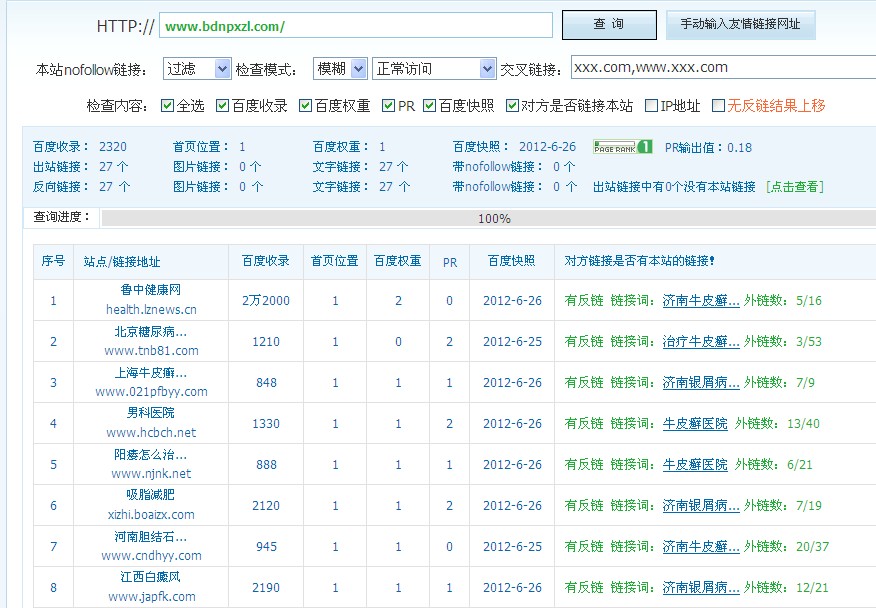Click the green PageRank badge icon

(x=622, y=147)
